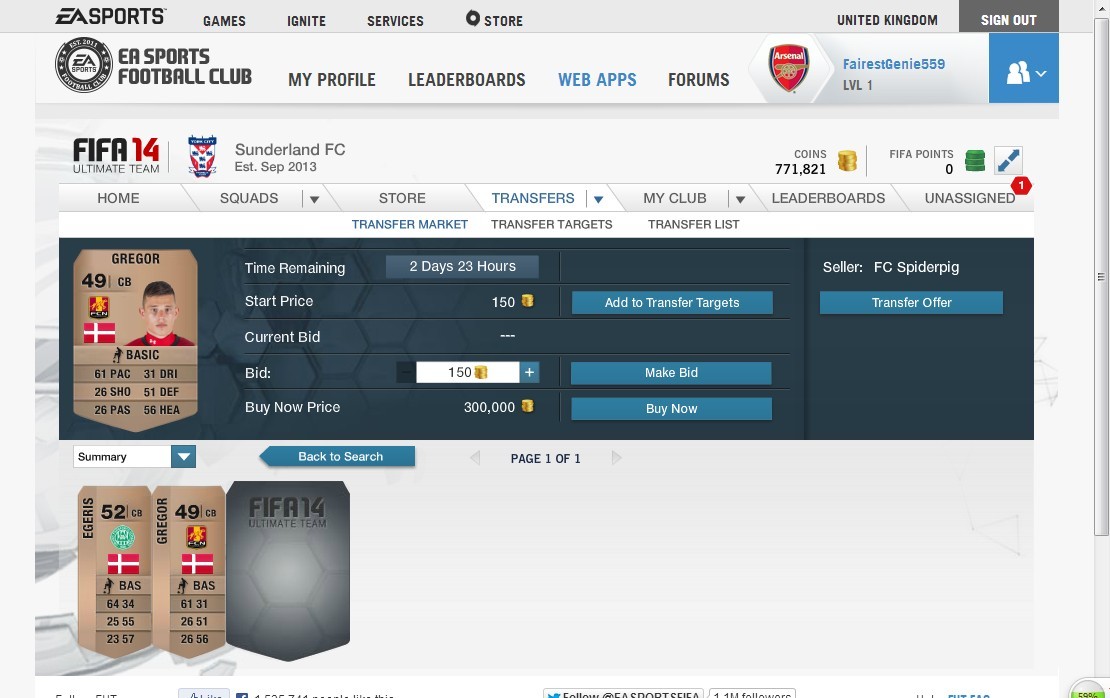Decrease the bid with the minus button

(406, 372)
